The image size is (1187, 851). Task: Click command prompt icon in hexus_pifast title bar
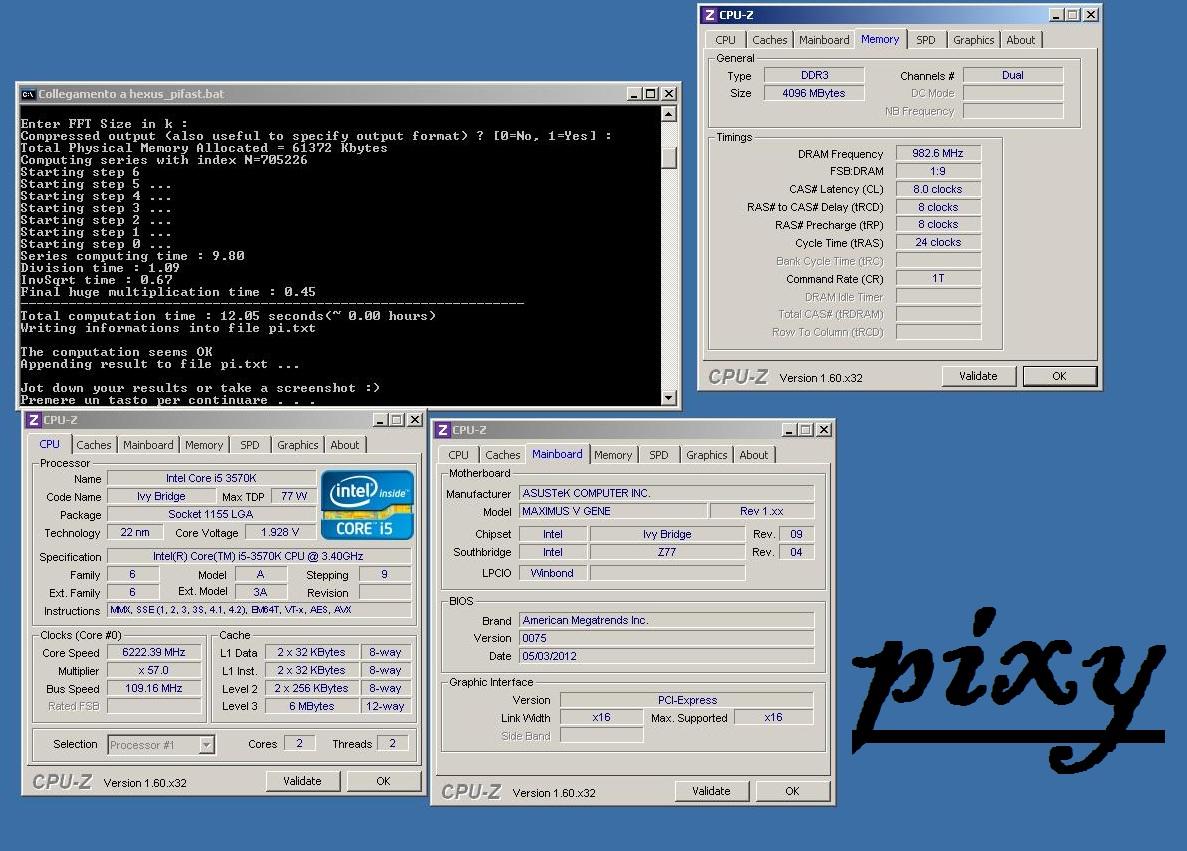[28, 94]
